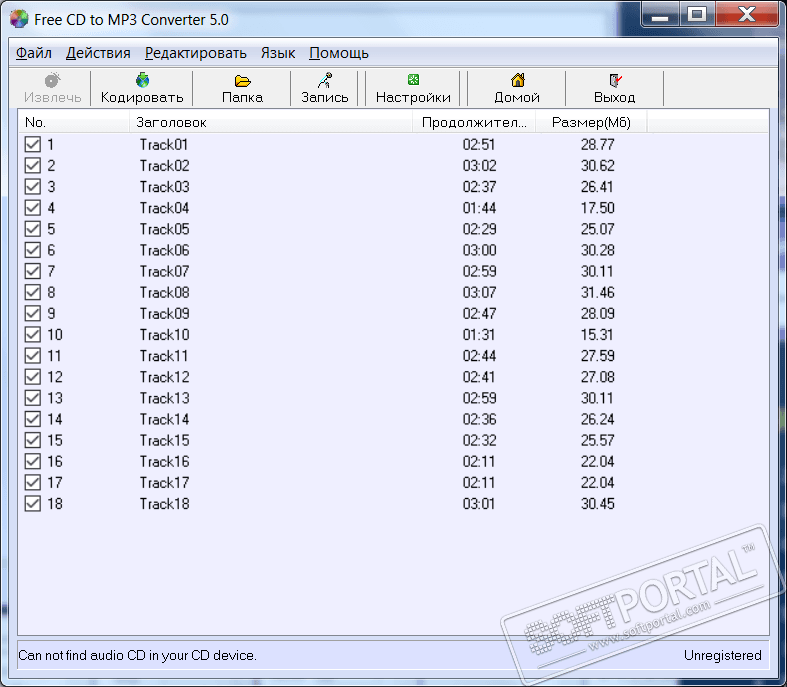Click size value 30.62
787x687 pixels.
[598, 166]
